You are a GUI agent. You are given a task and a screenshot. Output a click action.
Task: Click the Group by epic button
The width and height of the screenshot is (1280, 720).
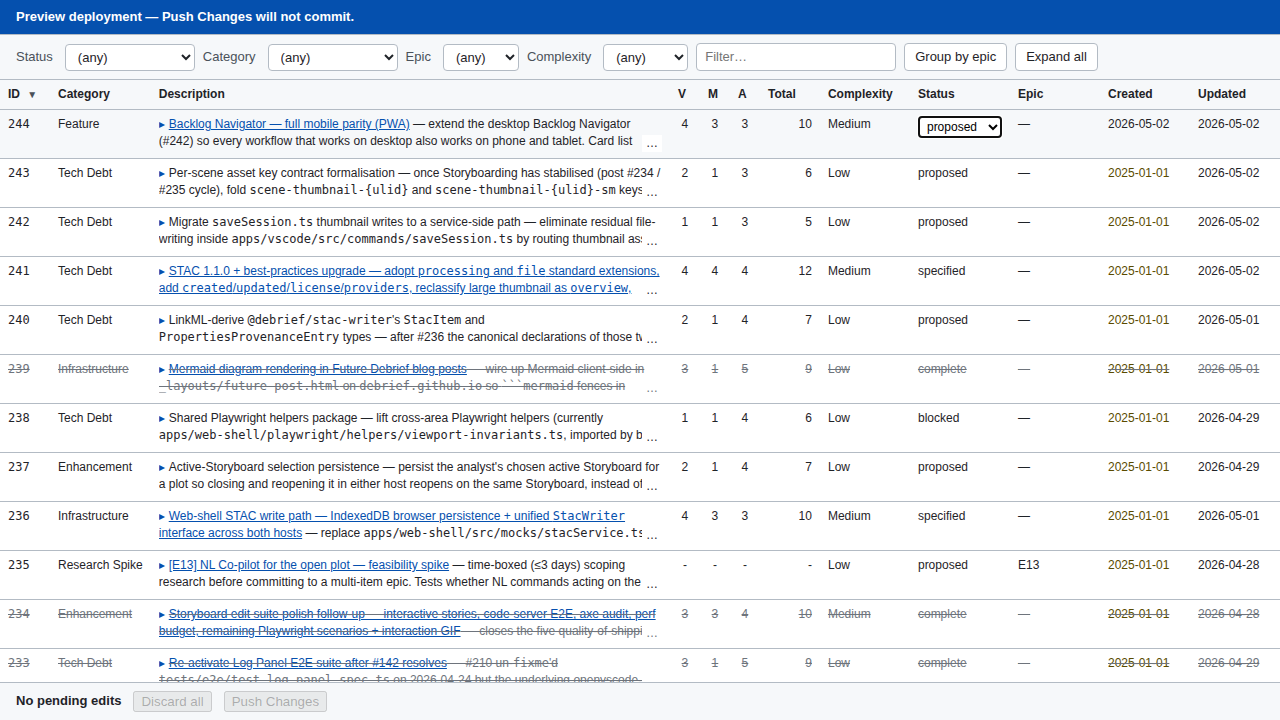click(x=956, y=57)
